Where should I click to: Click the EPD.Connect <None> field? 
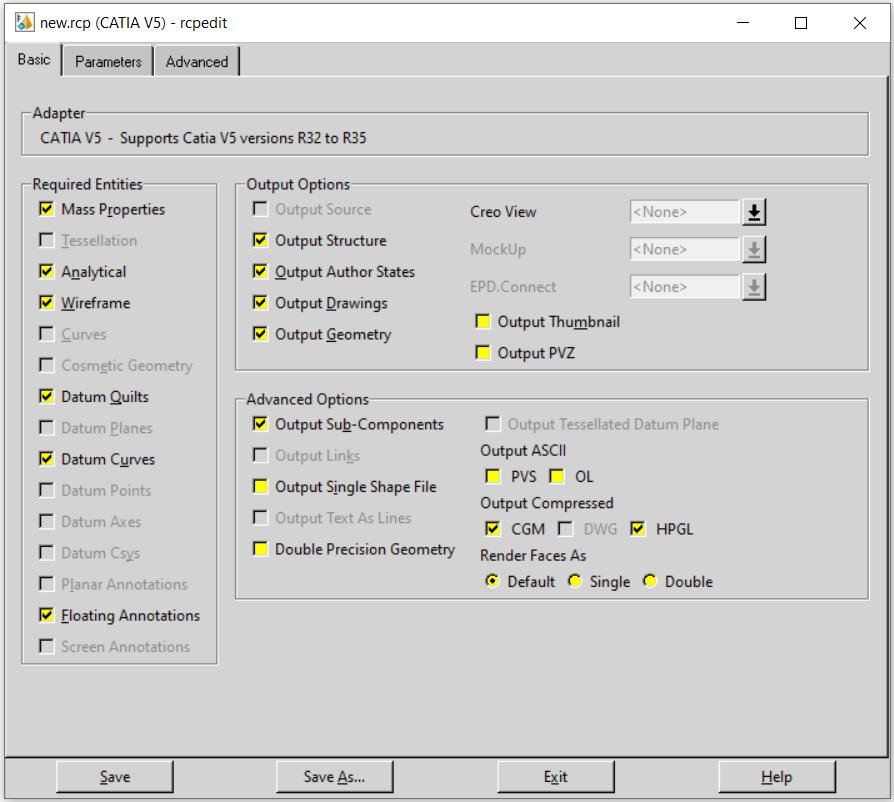click(684, 287)
